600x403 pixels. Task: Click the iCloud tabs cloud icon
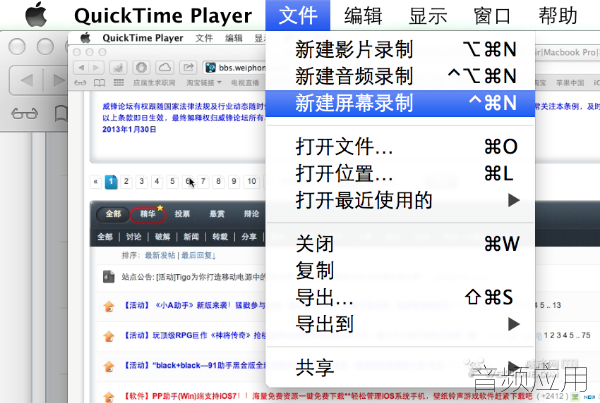[165, 68]
